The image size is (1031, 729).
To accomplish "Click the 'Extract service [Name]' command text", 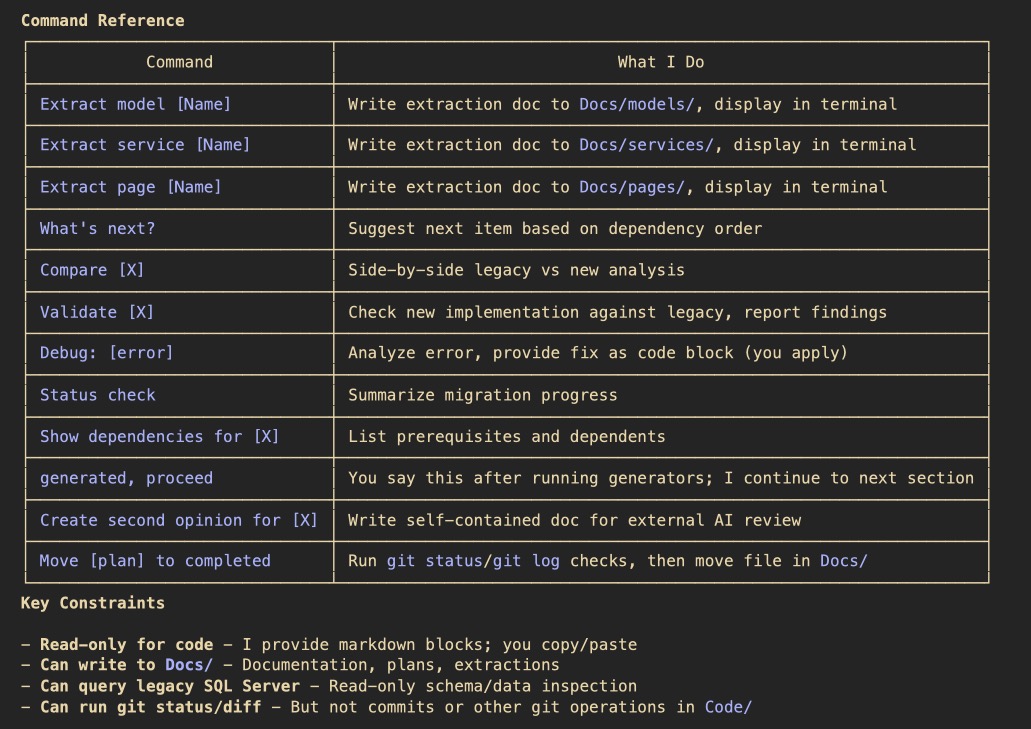I will (x=145, y=145).
